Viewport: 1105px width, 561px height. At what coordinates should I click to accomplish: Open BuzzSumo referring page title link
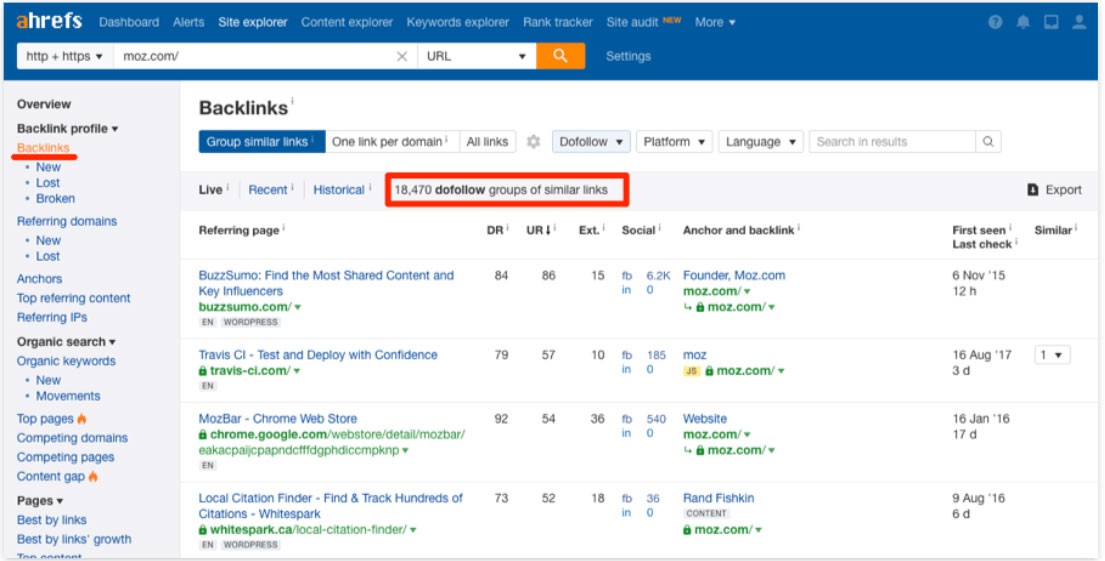point(326,283)
